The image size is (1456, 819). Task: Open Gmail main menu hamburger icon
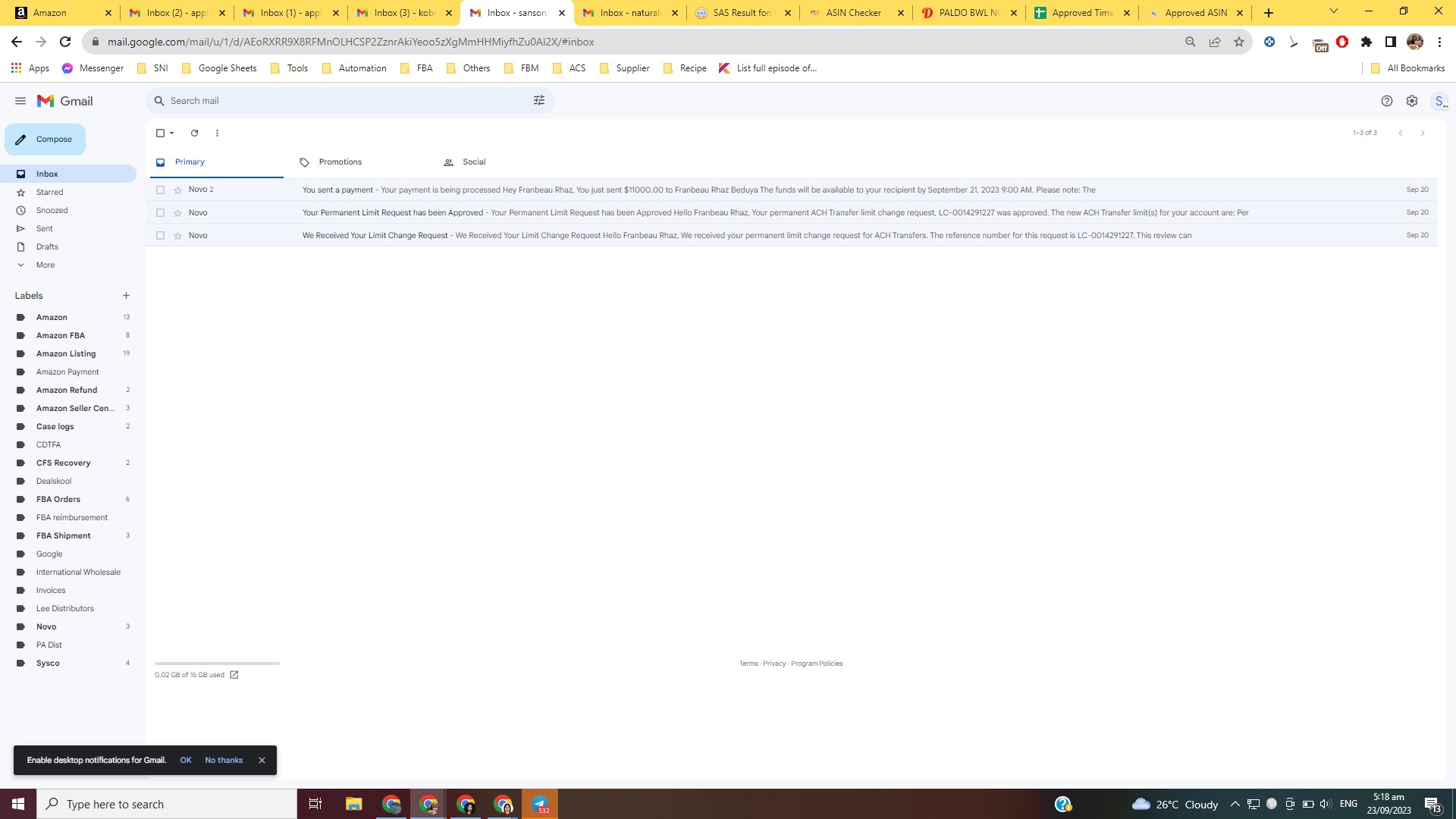[x=20, y=101]
